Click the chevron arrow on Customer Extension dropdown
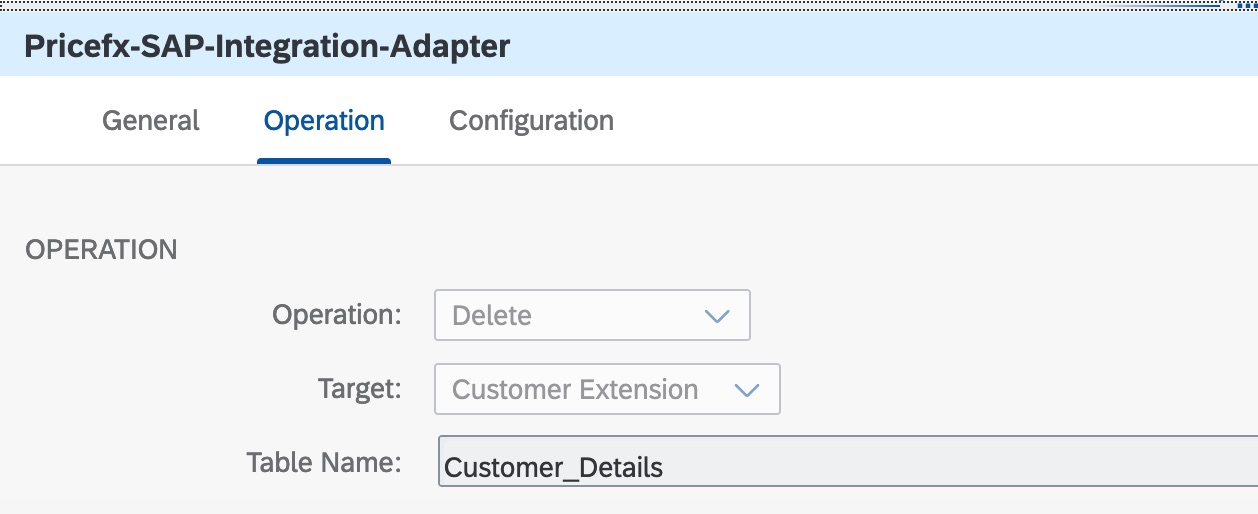1258x514 pixels. [747, 390]
